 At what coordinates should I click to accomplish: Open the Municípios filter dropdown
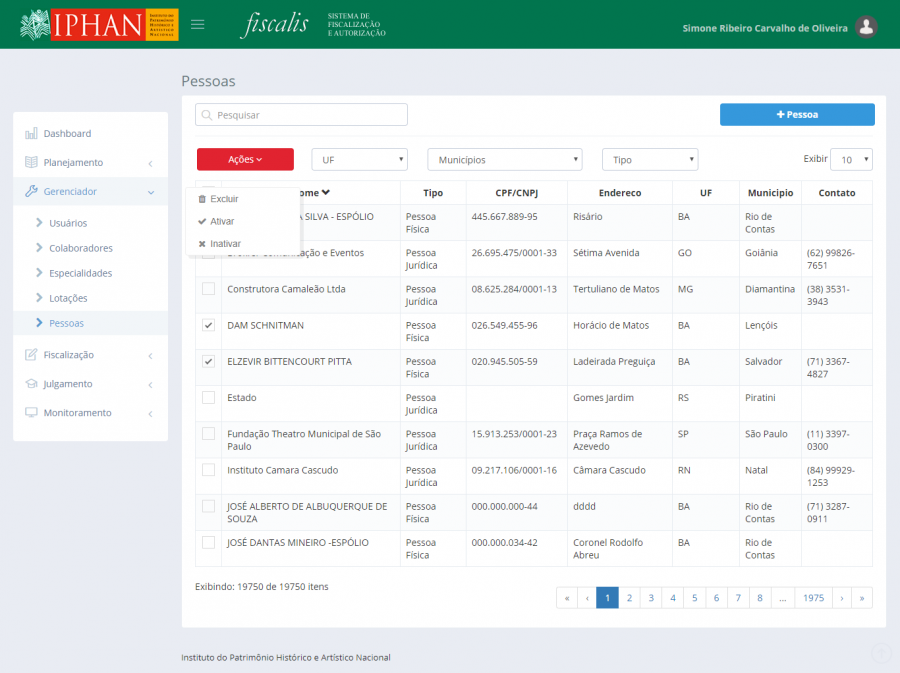[x=504, y=160]
